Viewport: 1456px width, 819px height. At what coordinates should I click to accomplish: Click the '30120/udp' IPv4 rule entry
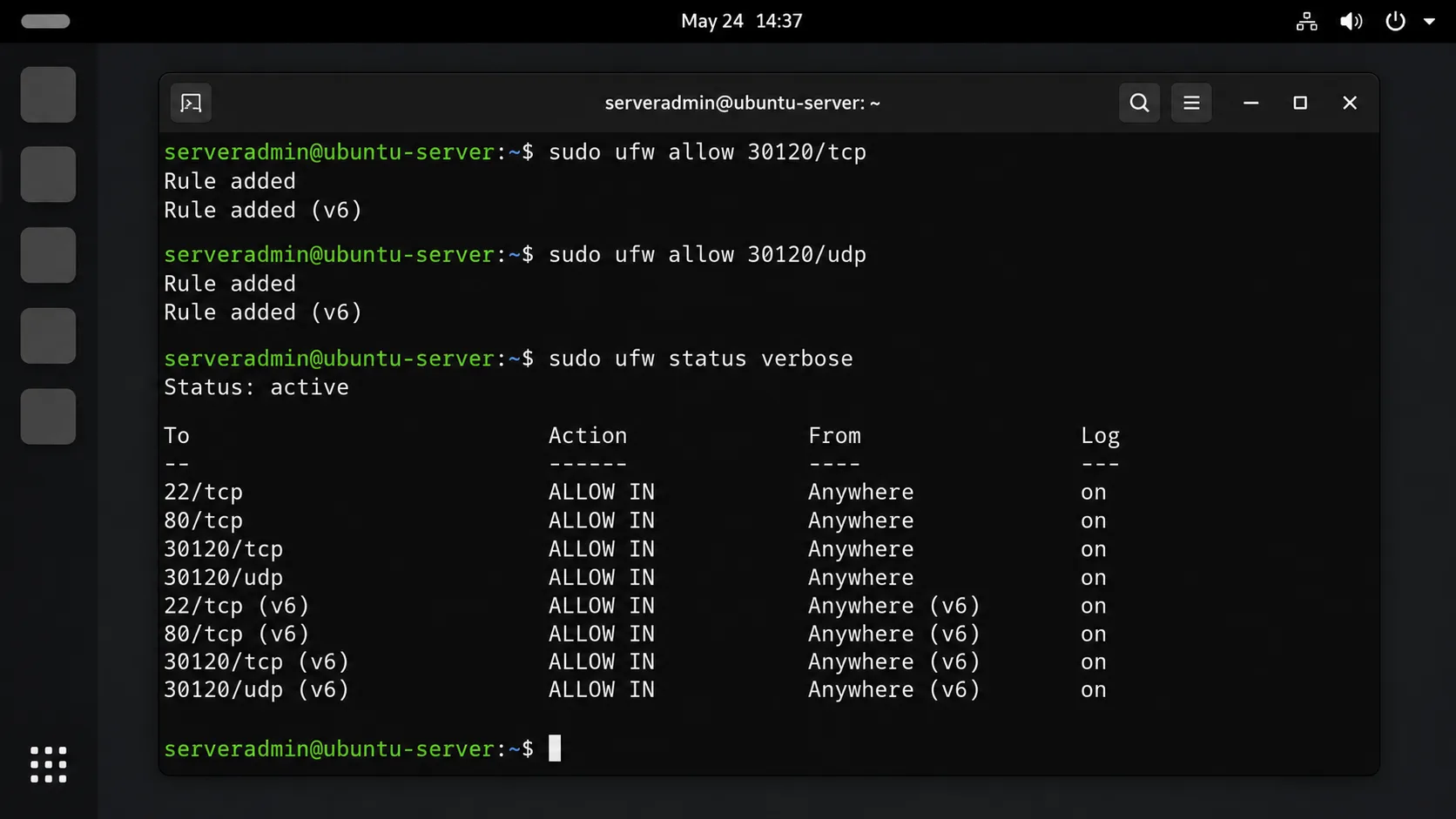[224, 578]
